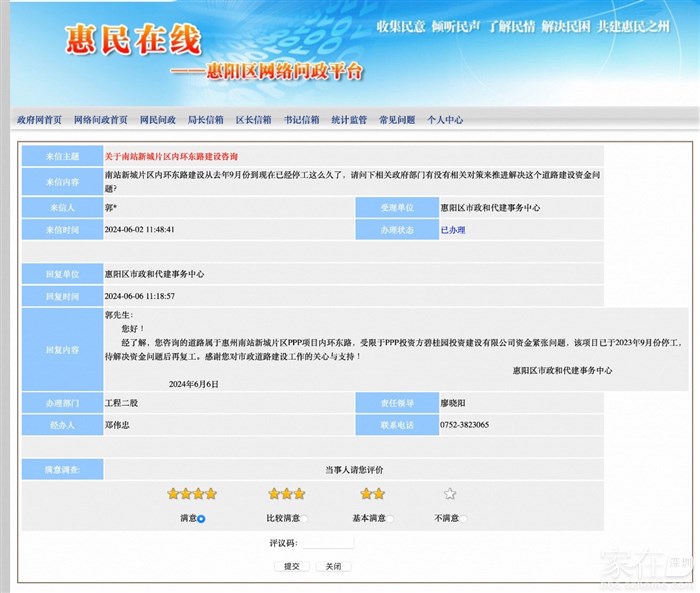This screenshot has width=700, height=593.
Task: Open the 局长信箱 menu item
Action: click(x=206, y=120)
